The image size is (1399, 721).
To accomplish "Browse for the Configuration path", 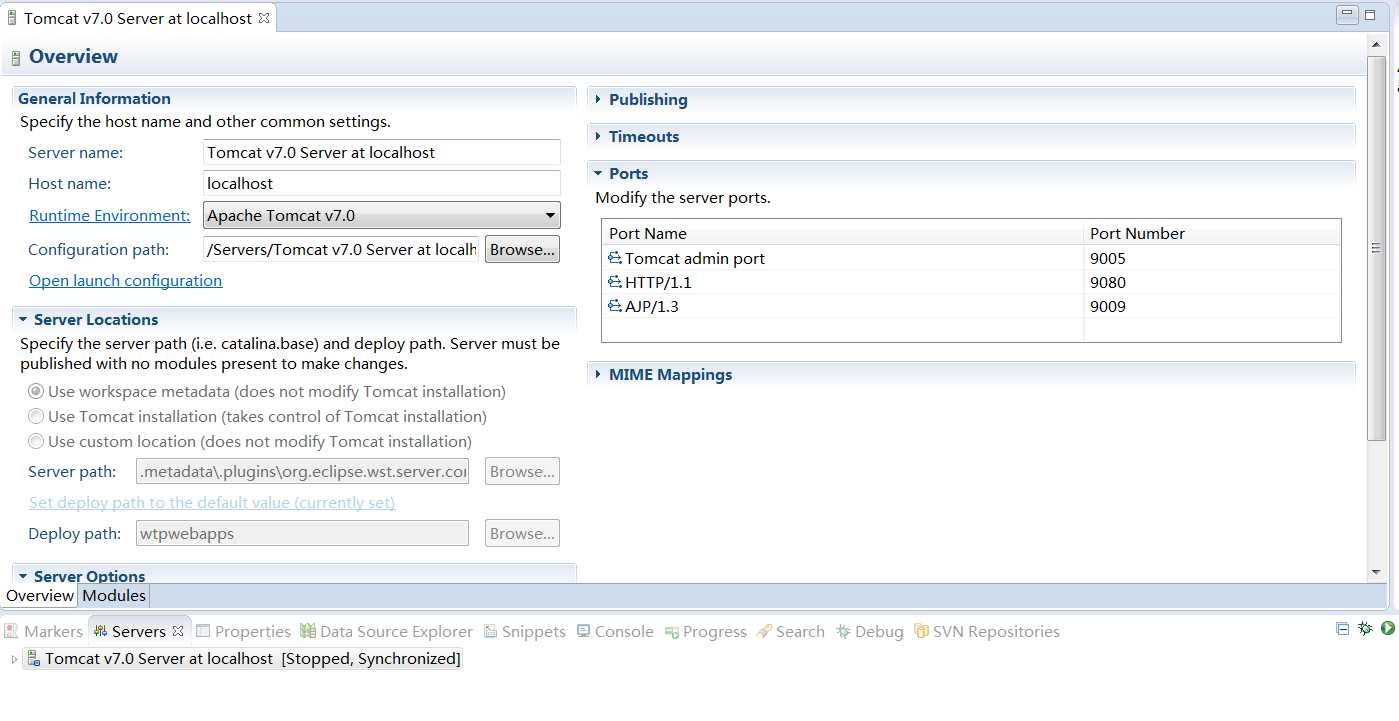I will 522,249.
